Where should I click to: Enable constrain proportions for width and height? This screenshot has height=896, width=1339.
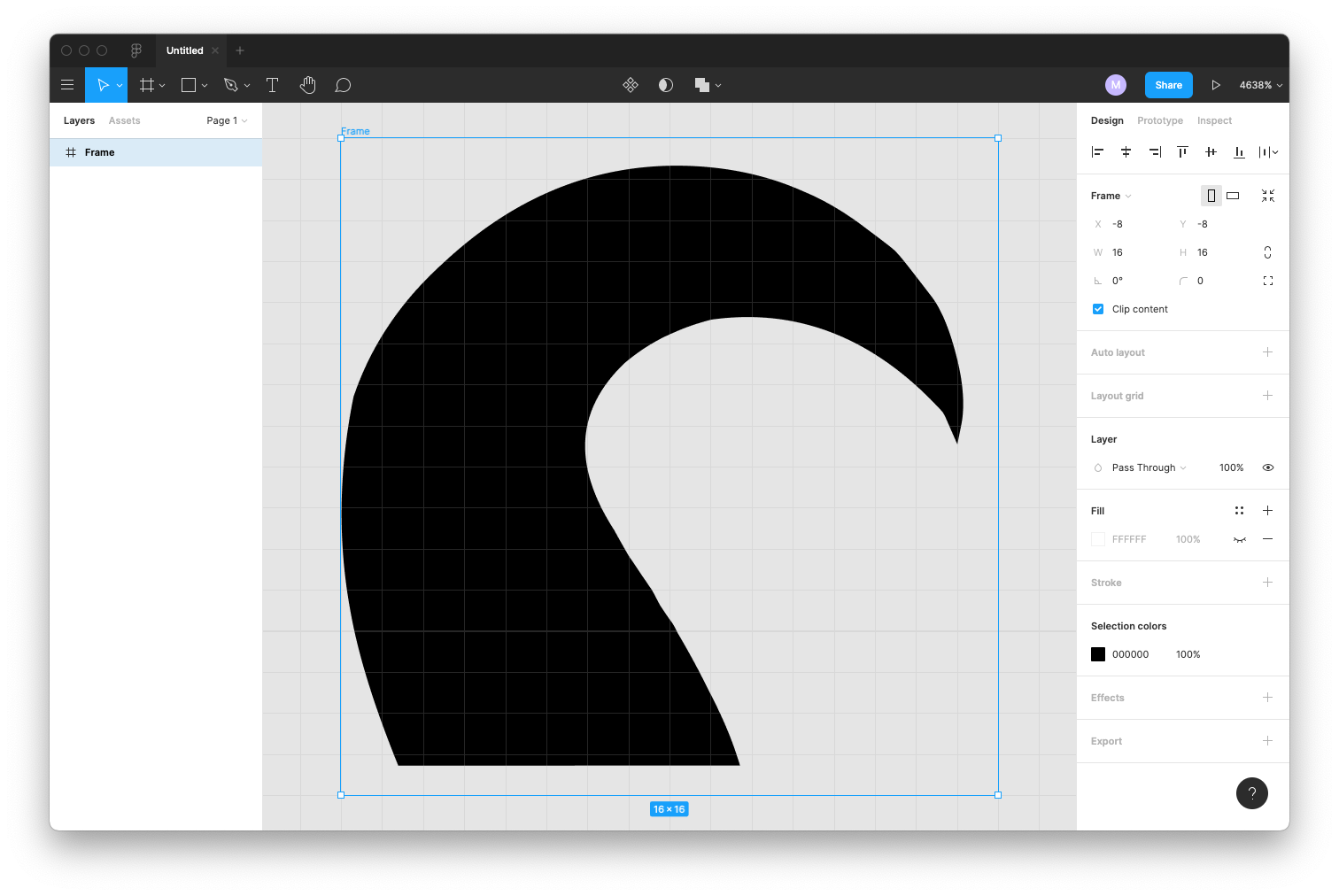[x=1267, y=252]
